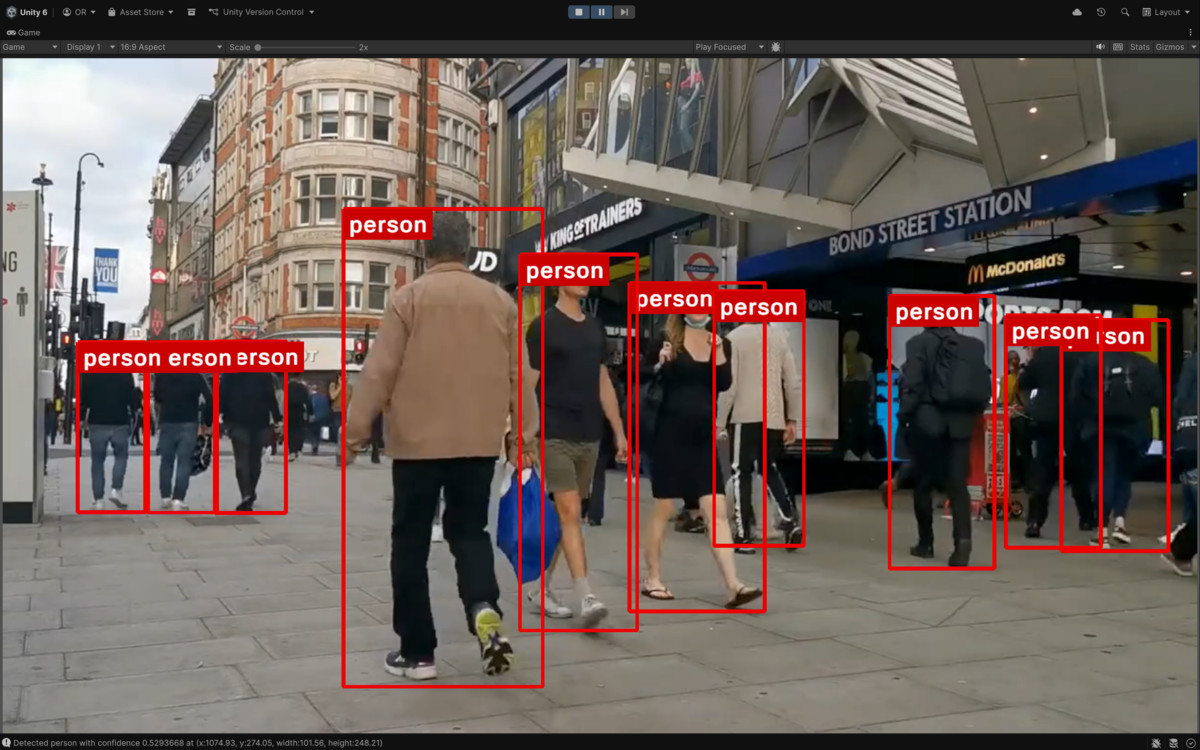This screenshot has height=750, width=1200.
Task: Select the Game tab
Action: pos(22,32)
